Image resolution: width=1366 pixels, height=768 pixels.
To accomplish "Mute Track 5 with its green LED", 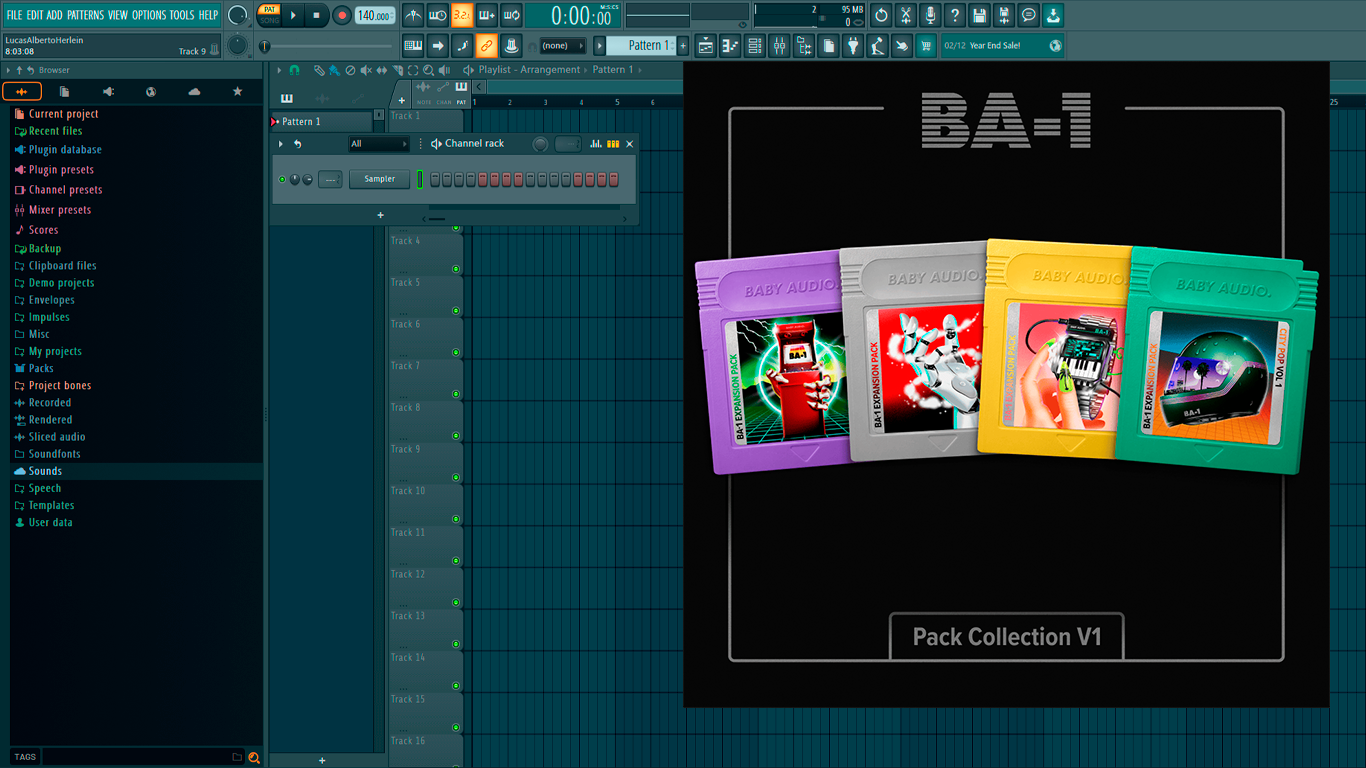I will (x=456, y=310).
